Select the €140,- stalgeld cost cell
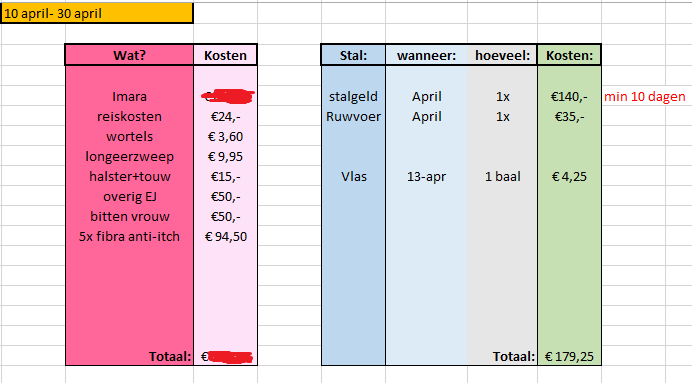Viewport: 692px width, 383px height. (x=569, y=96)
